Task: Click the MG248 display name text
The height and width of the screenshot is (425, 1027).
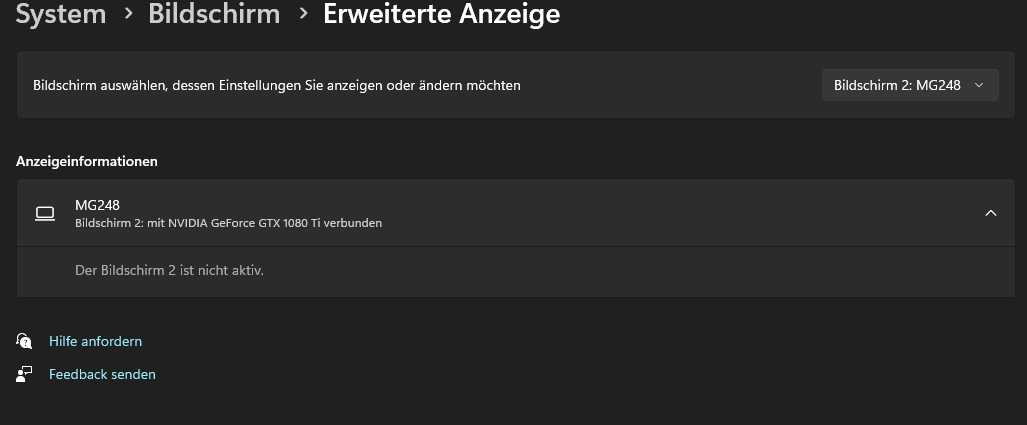Action: [97, 205]
